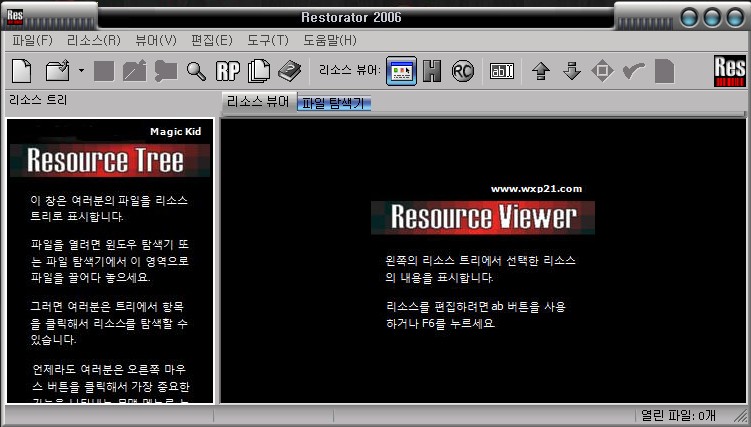The width and height of the screenshot is (751, 427).
Task: Click the Res app icon in title bar
Action: (15, 18)
